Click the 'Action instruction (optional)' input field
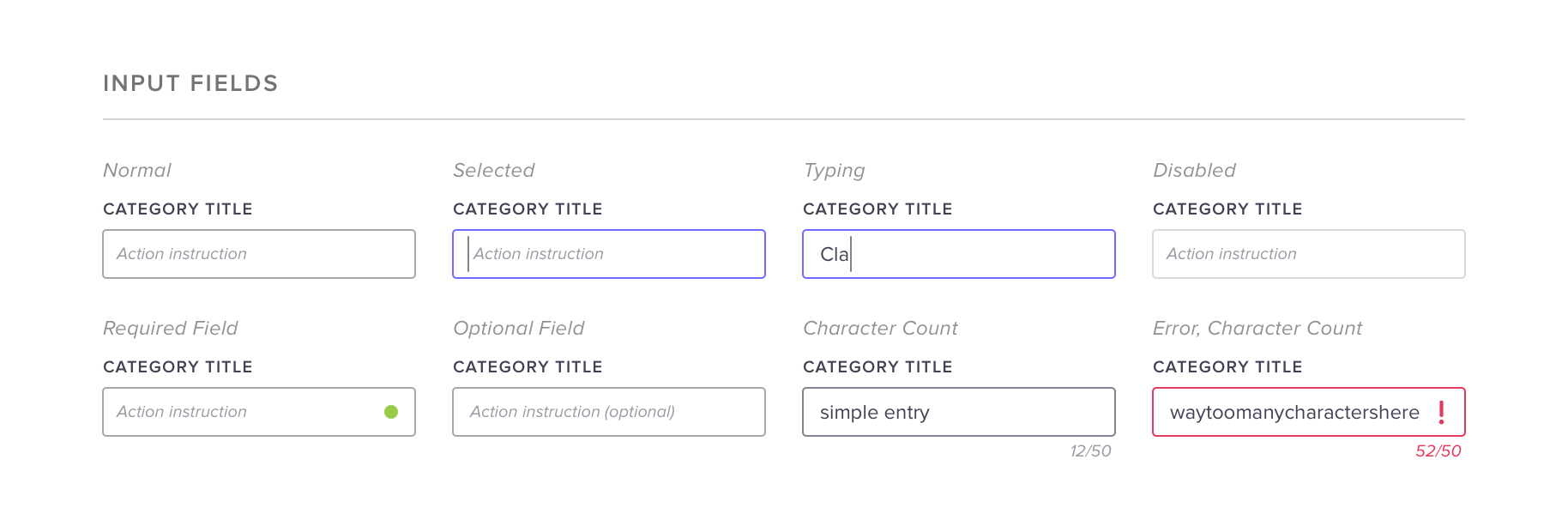The width and height of the screenshot is (1568, 532). coord(609,412)
